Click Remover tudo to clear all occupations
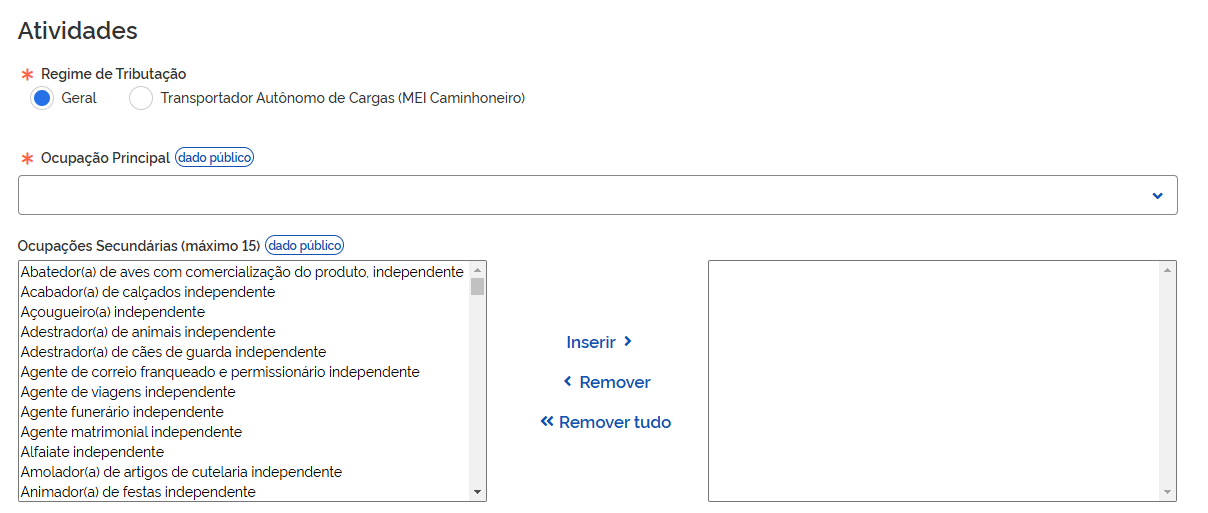Viewport: 1208px width, 513px height. [x=606, y=422]
